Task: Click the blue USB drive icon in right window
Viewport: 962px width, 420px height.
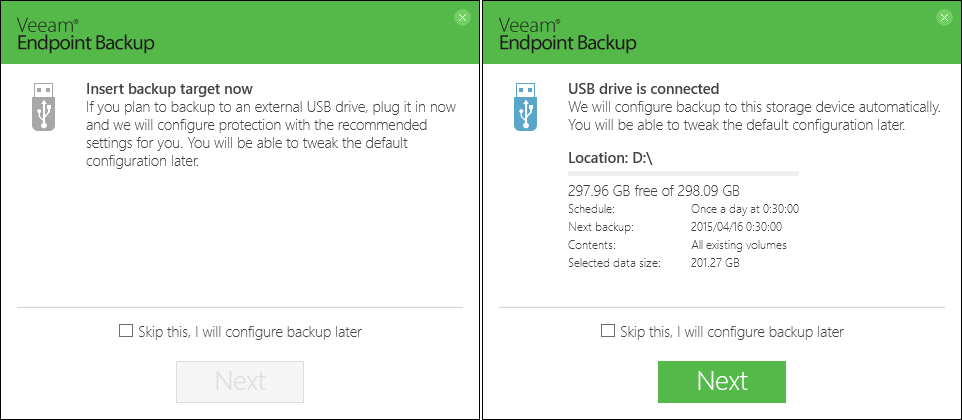Action: point(525,107)
